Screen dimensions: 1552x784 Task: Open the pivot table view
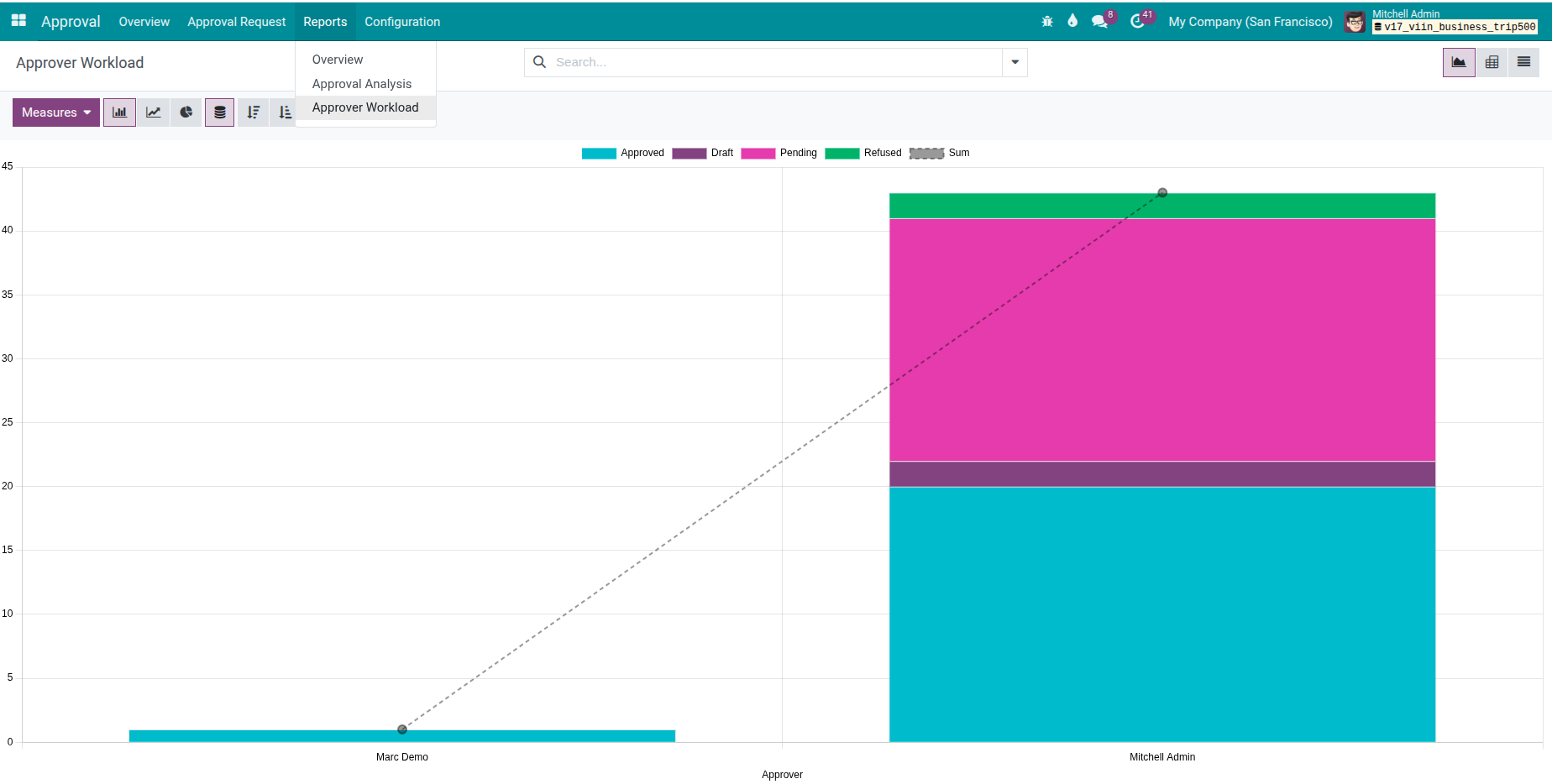coord(1492,62)
